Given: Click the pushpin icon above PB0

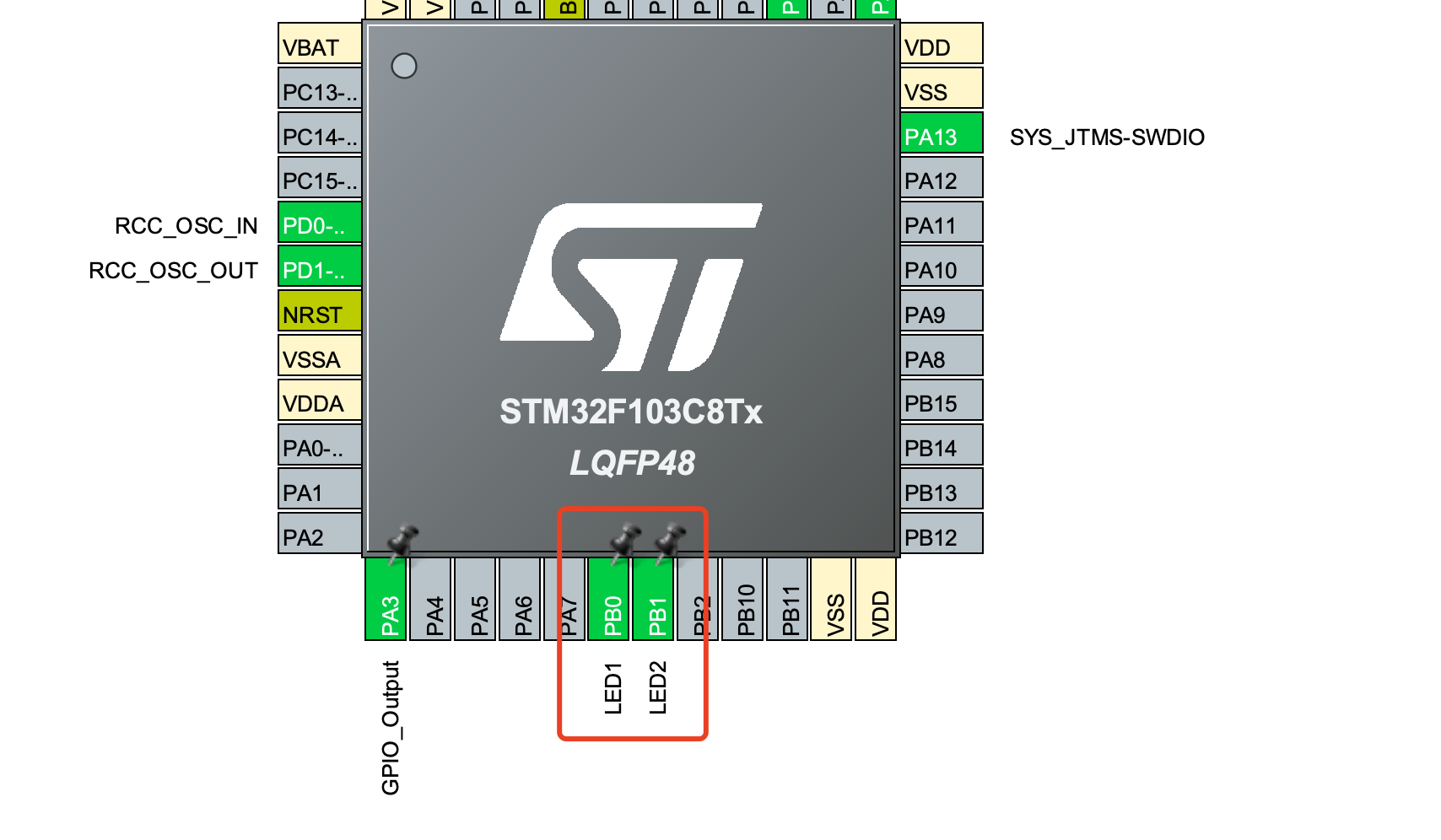Looking at the screenshot, I should (624, 541).
